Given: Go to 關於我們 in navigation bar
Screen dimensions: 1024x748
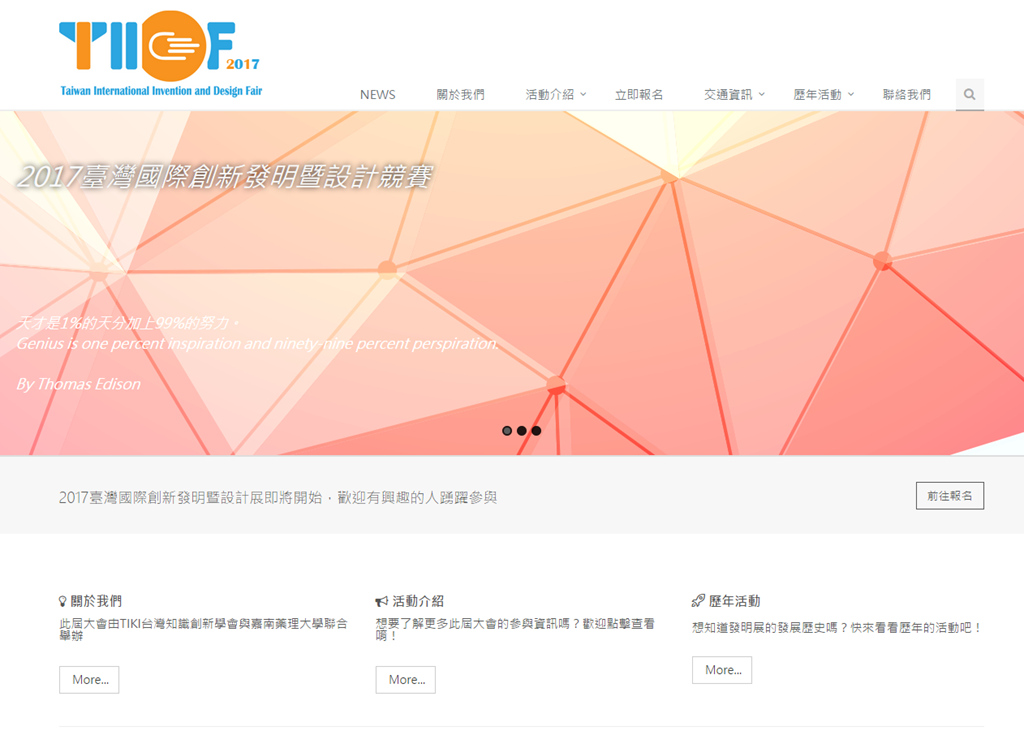Looking at the screenshot, I should [x=461, y=95].
